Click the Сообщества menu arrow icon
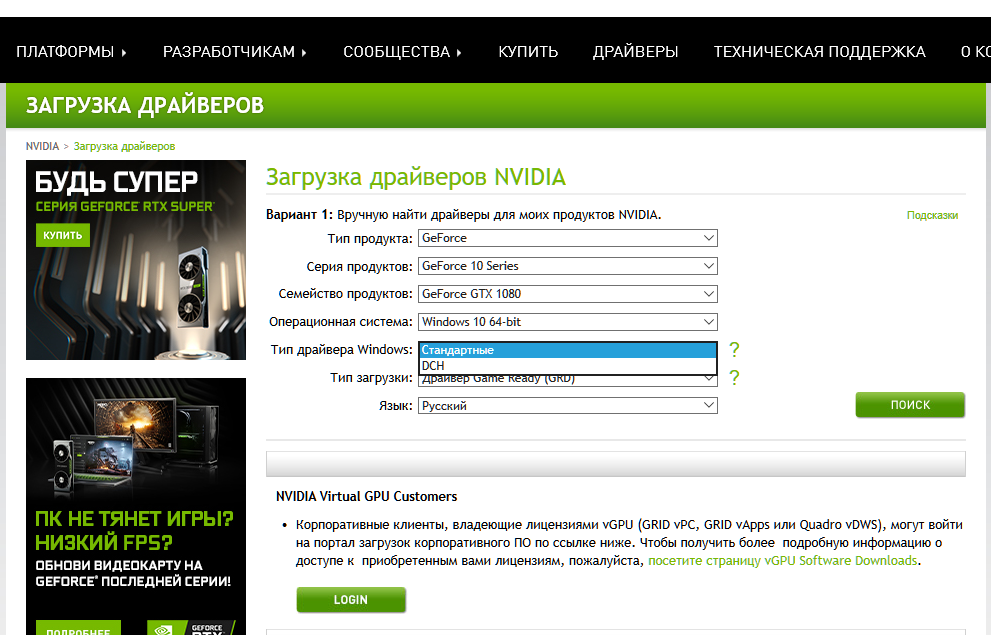 pyautogui.click(x=459, y=52)
